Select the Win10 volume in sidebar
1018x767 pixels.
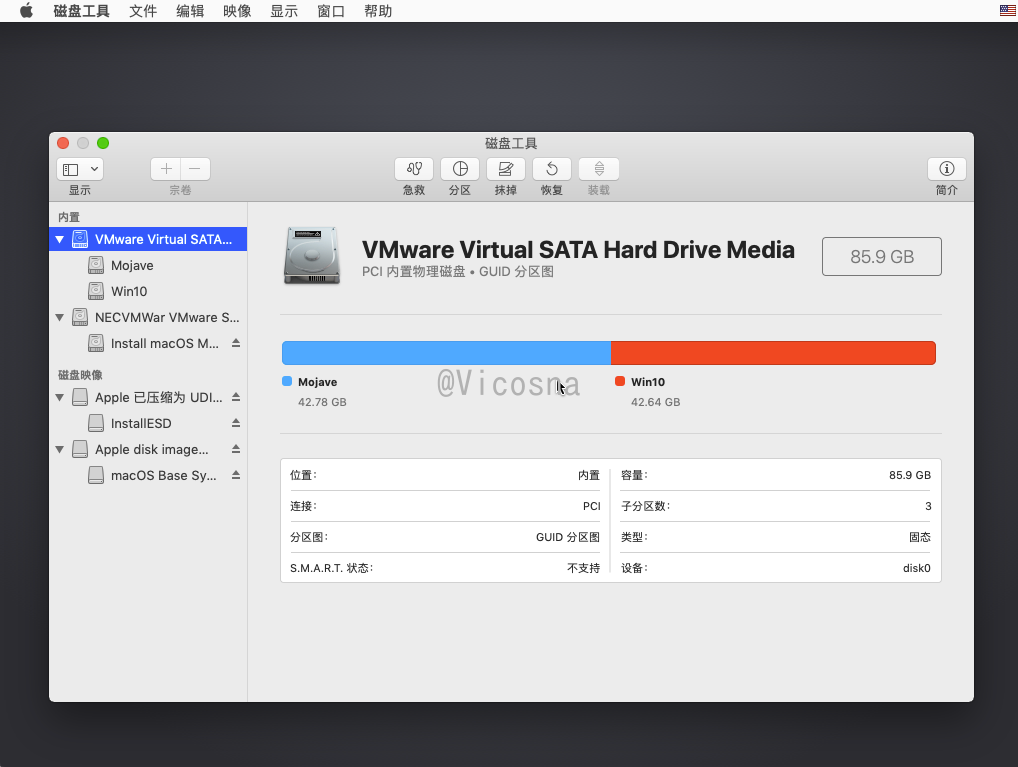148,291
